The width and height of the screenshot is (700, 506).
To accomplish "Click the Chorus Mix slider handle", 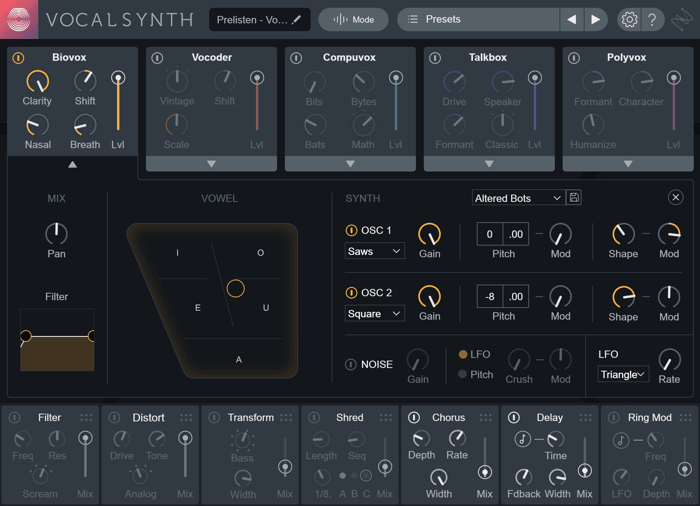I will point(485,472).
